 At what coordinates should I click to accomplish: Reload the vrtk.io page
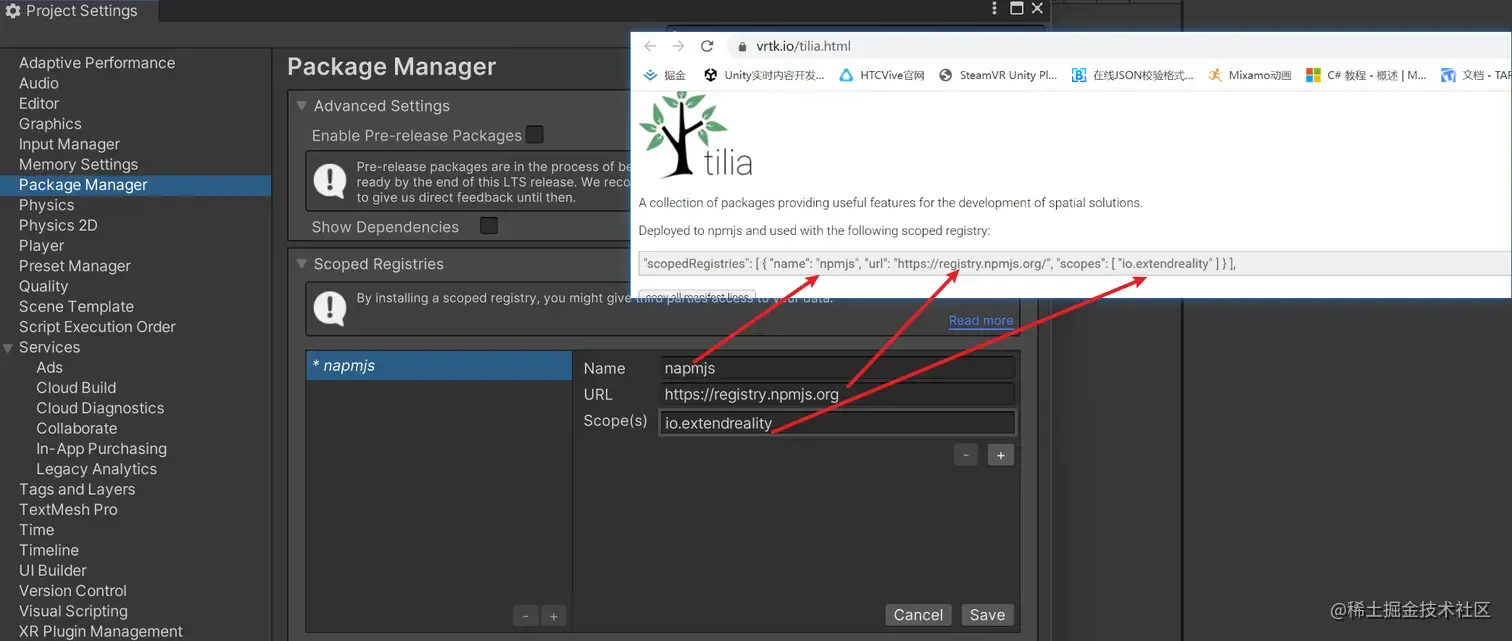pyautogui.click(x=707, y=46)
